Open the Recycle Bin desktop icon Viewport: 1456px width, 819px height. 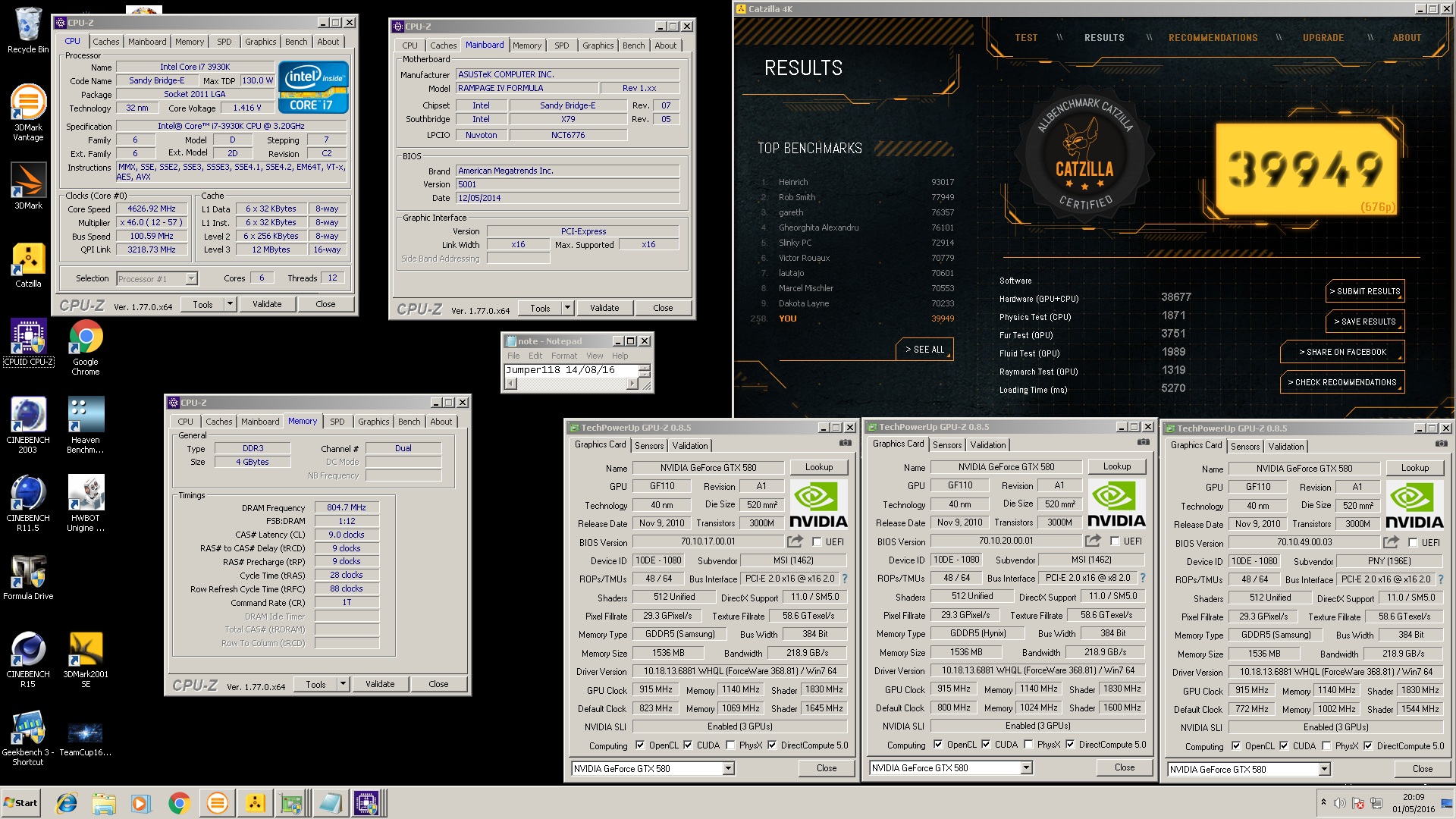28,30
